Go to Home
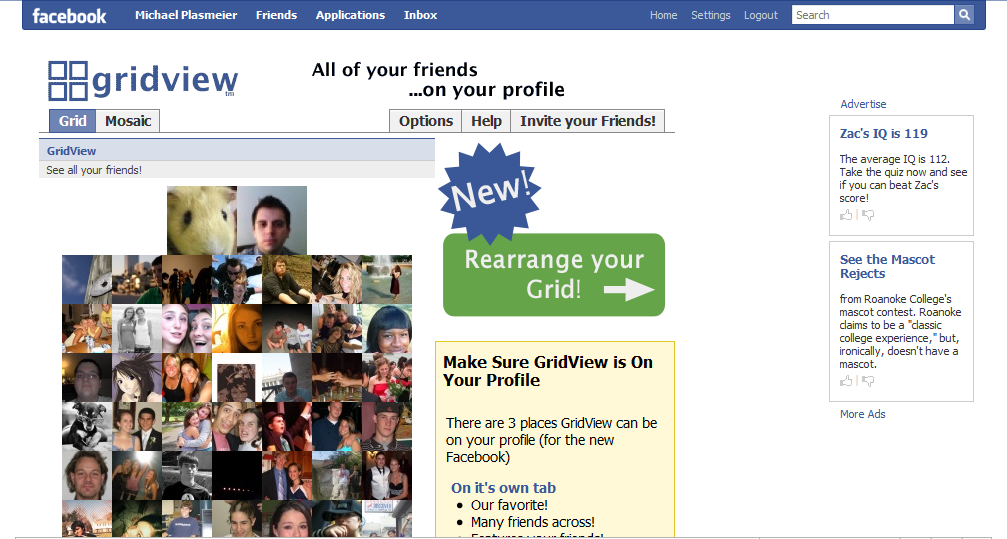Image resolution: width=1007 pixels, height=539 pixels. [x=663, y=15]
